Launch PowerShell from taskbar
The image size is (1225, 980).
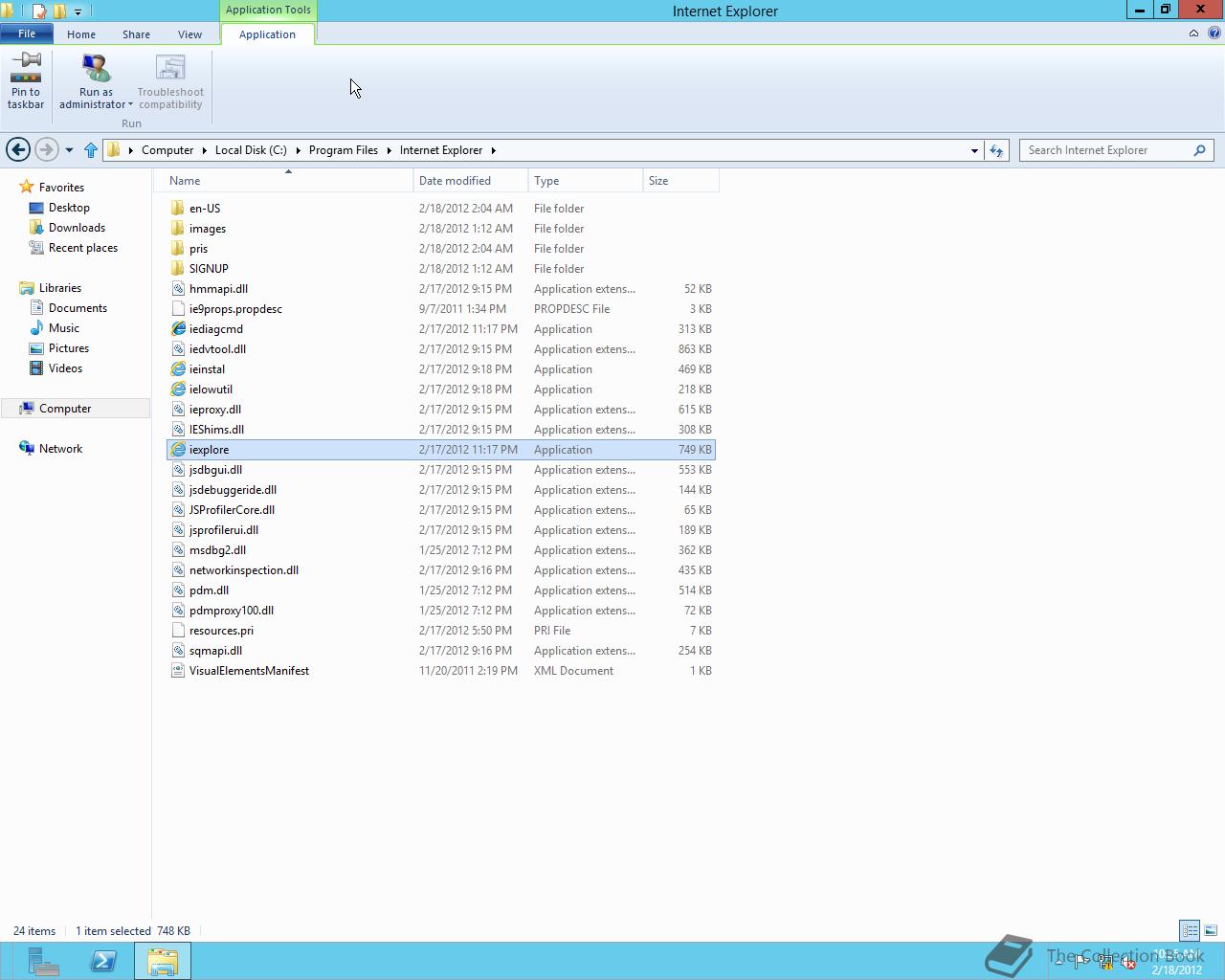click(103, 961)
